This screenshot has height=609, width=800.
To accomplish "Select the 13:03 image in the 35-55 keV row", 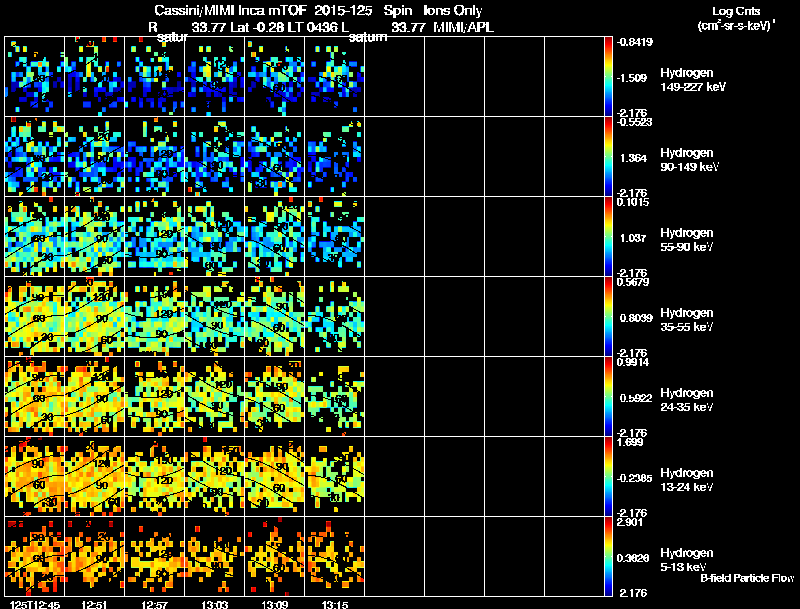I will [215, 316].
